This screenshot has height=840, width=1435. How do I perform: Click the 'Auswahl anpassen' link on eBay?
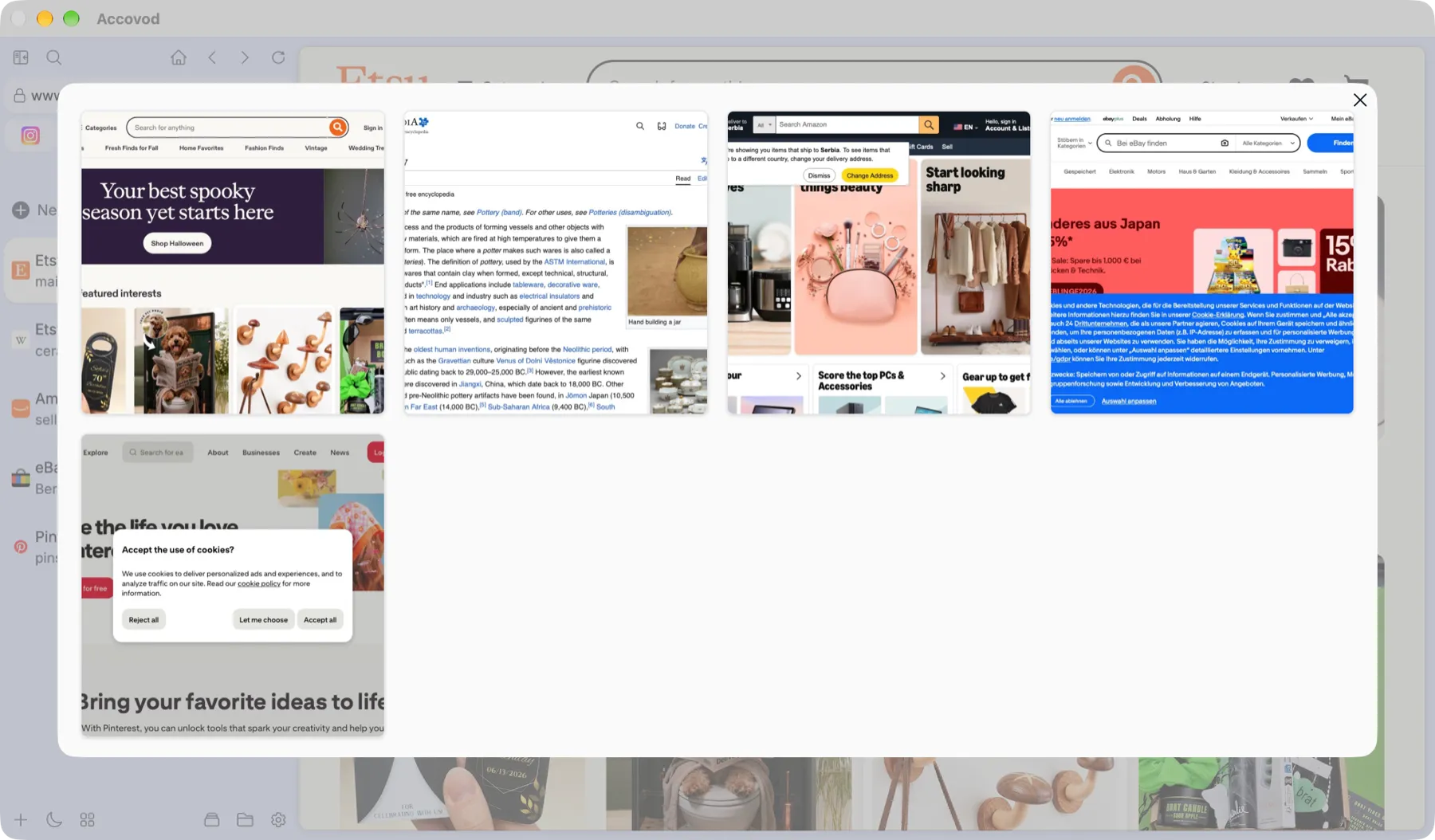[1128, 401]
